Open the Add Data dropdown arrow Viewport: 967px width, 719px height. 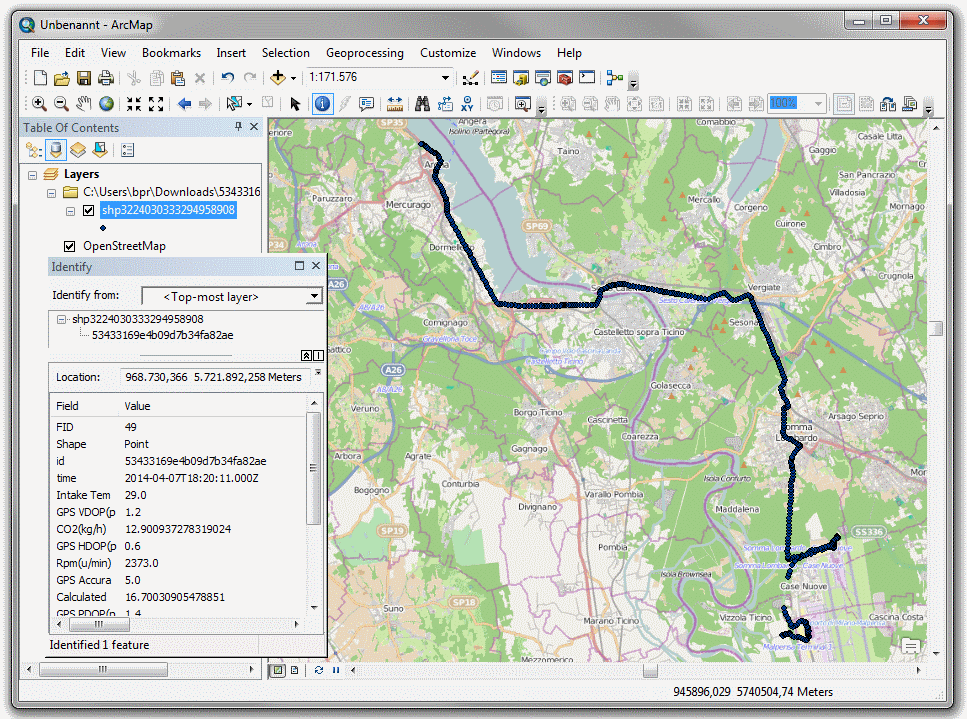(293, 78)
